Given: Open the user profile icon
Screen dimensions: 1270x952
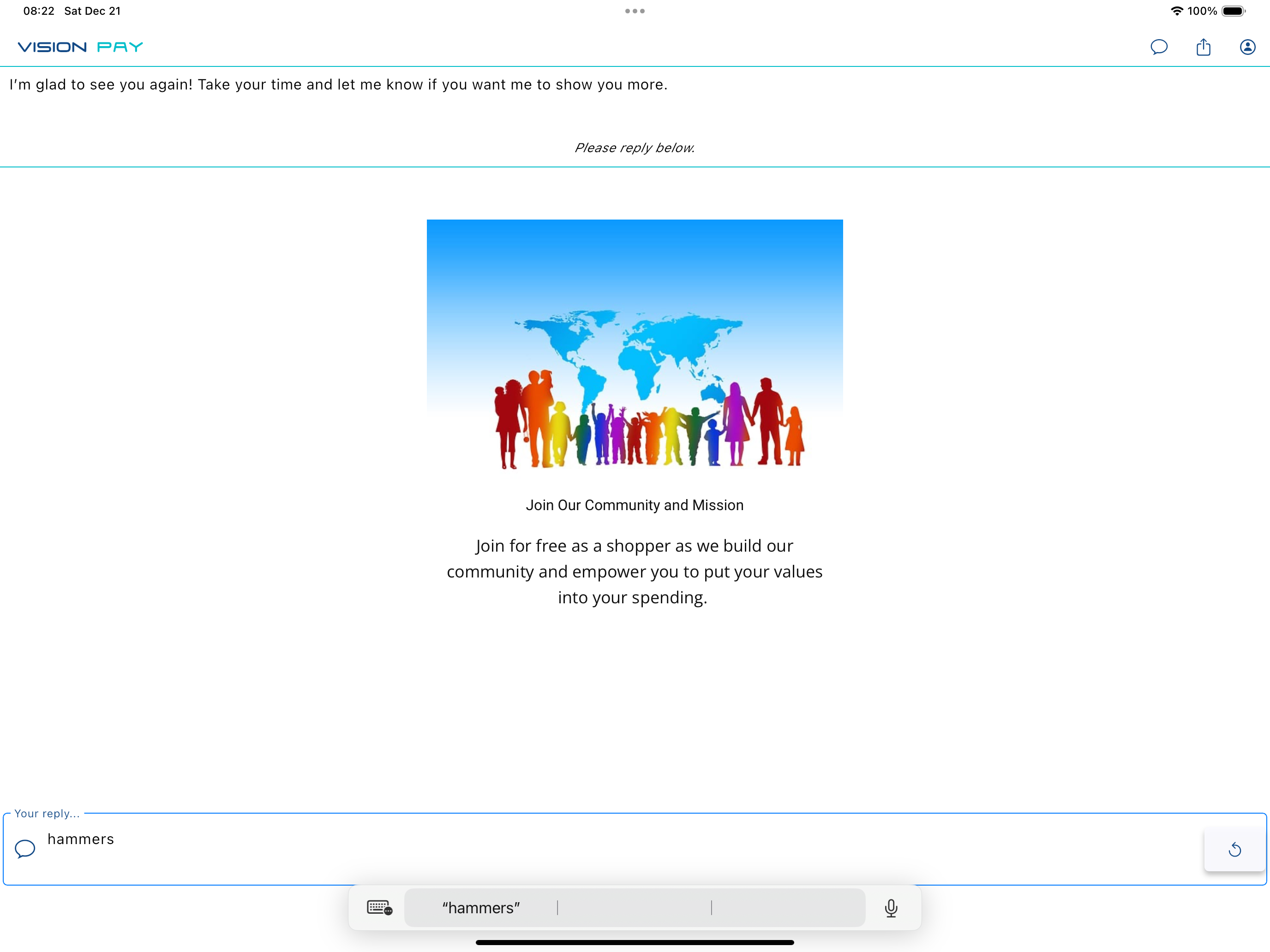Looking at the screenshot, I should point(1247,47).
